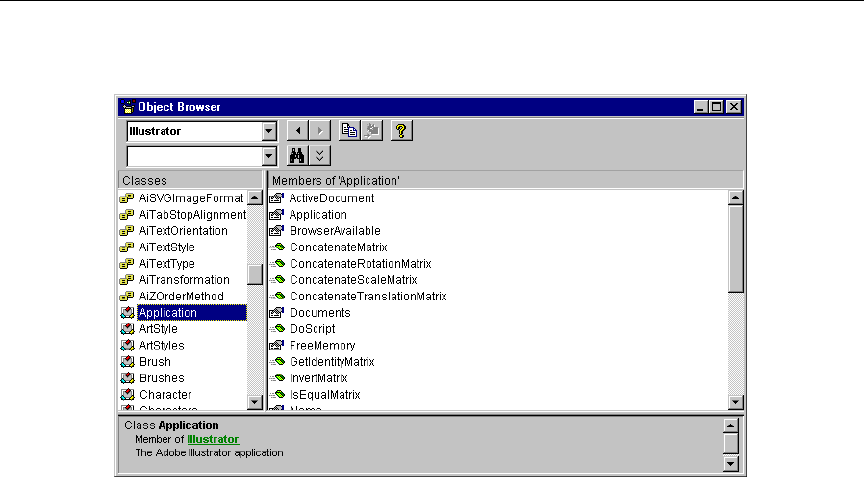Click the Documents member

320,313
